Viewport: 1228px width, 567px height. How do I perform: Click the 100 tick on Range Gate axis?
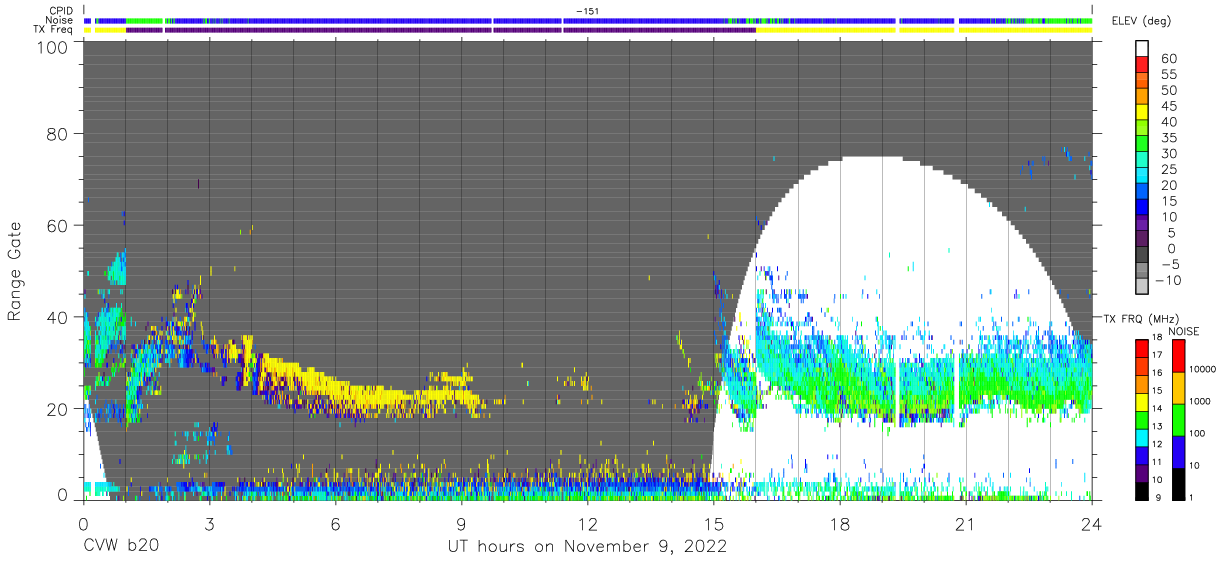(x=51, y=47)
